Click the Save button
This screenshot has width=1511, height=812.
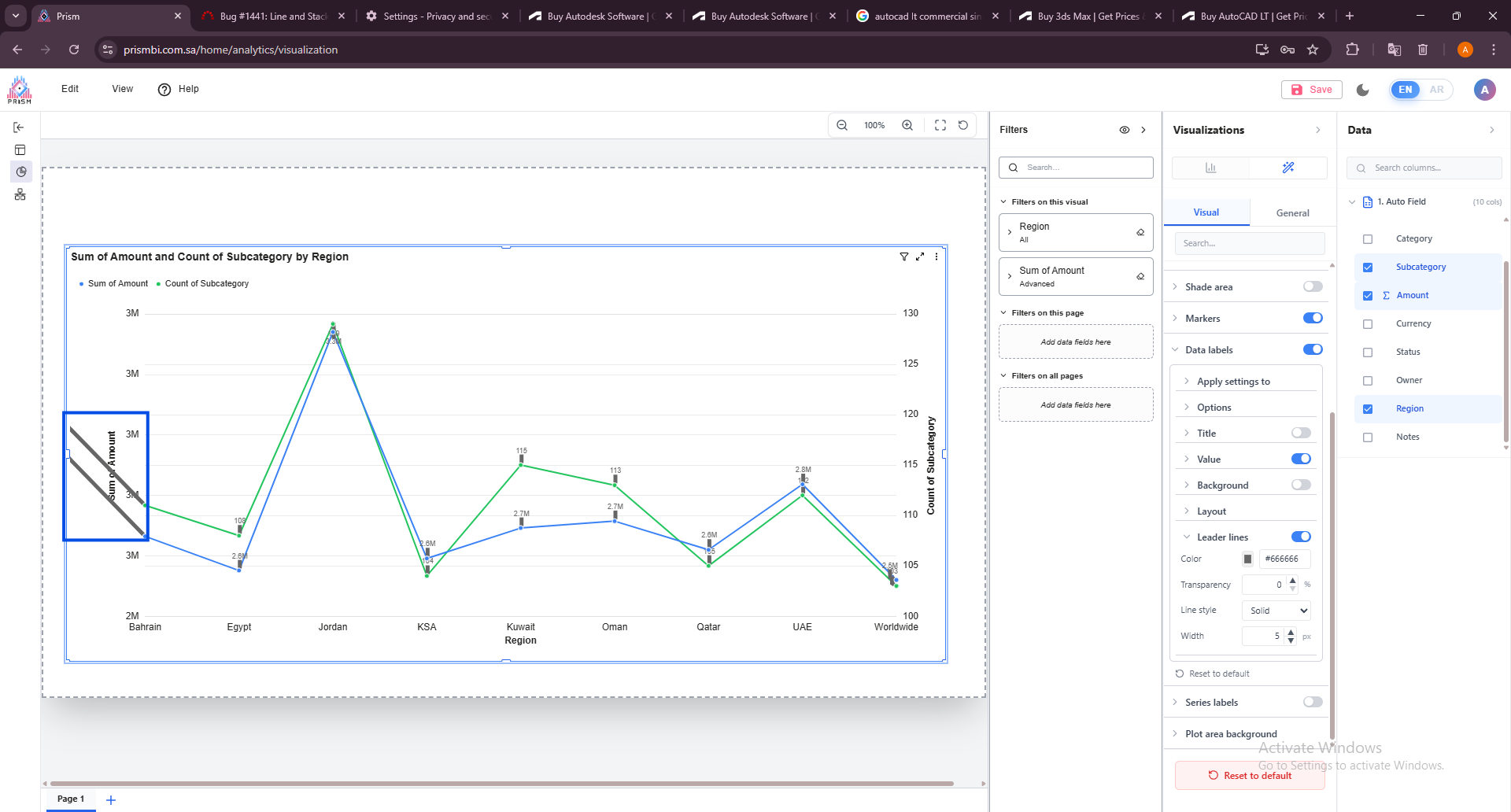click(1312, 90)
